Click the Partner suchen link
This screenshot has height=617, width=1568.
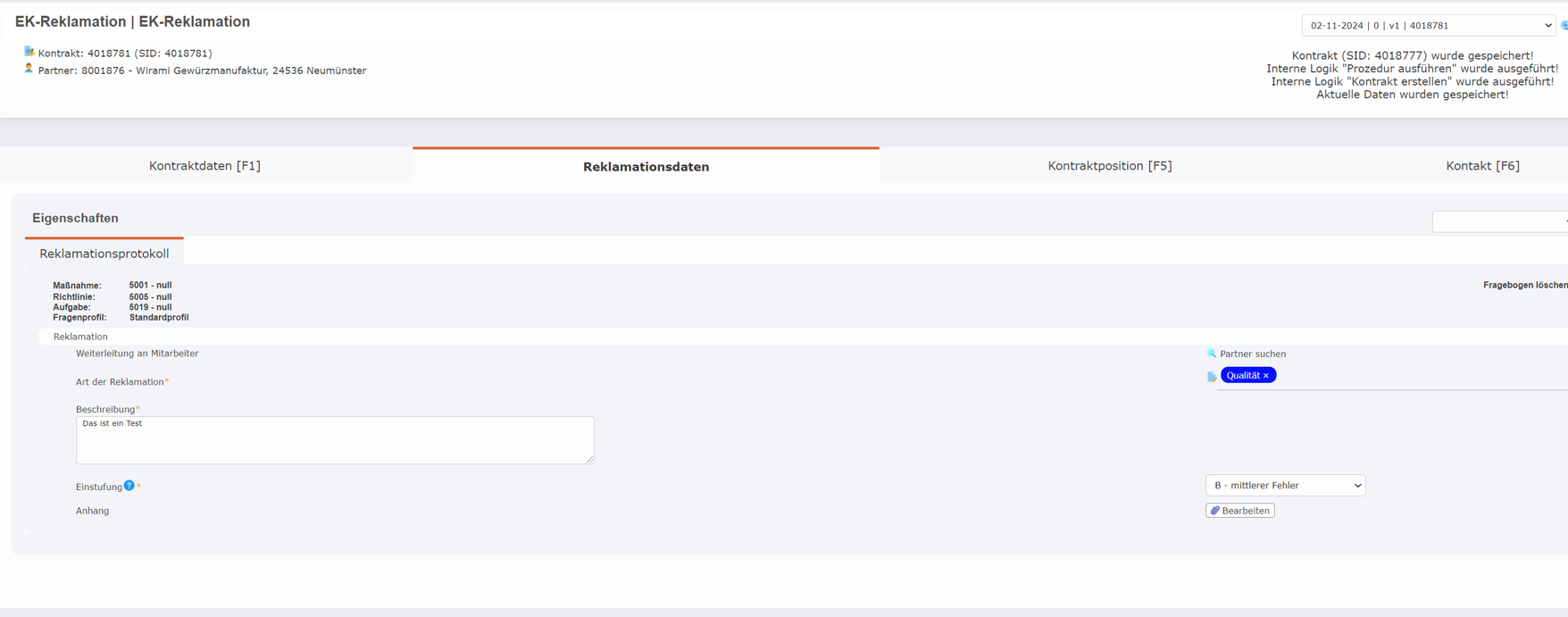[1253, 354]
